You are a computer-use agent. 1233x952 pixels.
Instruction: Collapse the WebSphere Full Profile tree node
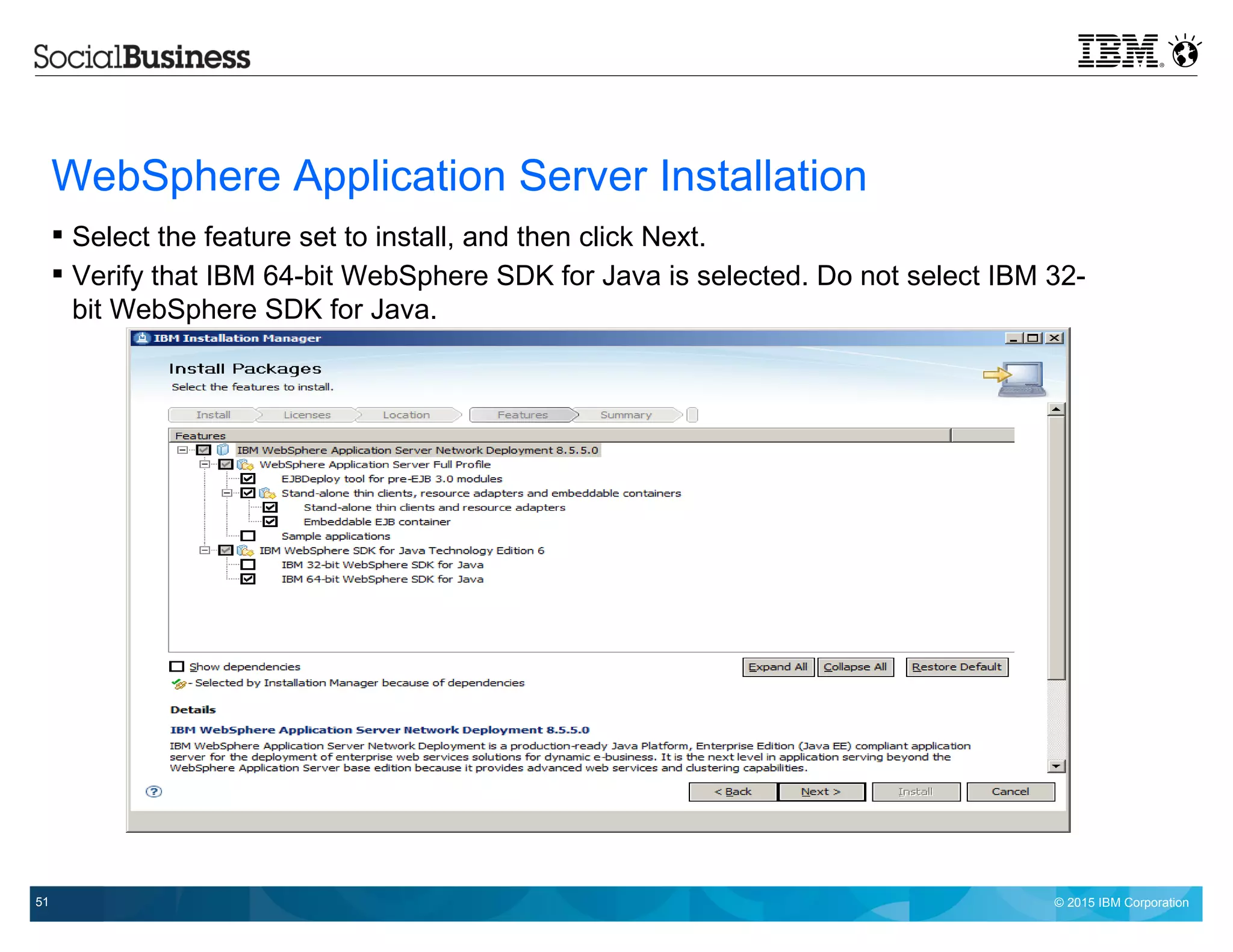point(205,464)
